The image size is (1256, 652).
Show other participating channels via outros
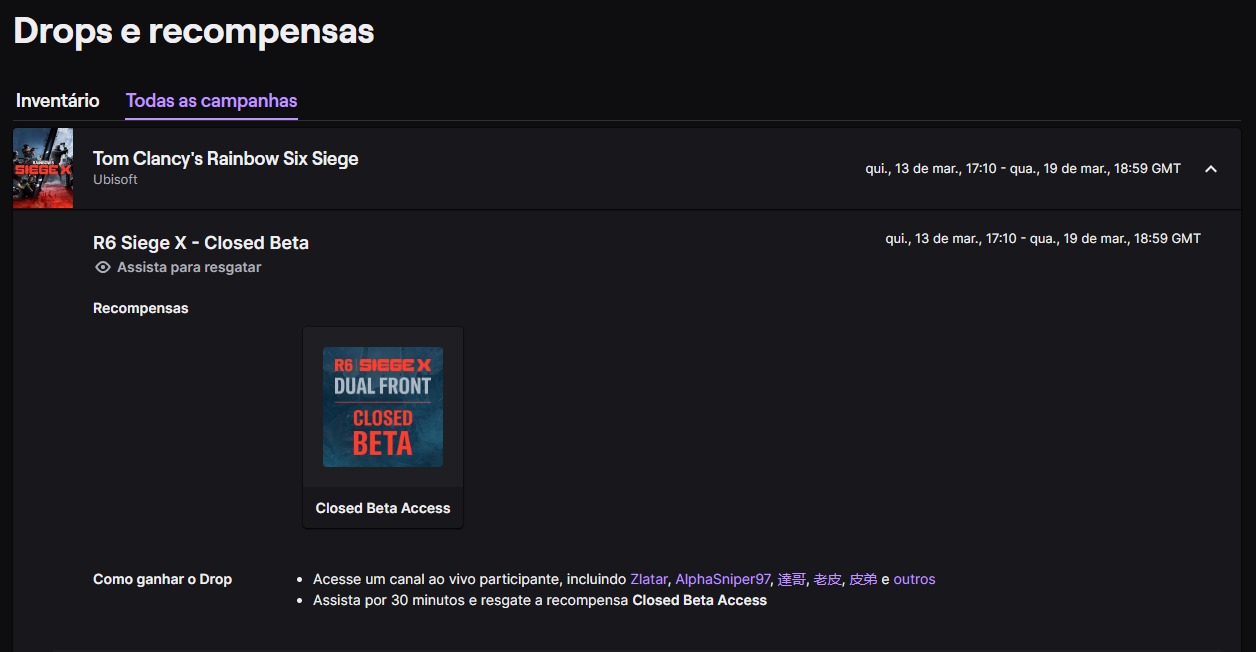(x=914, y=579)
